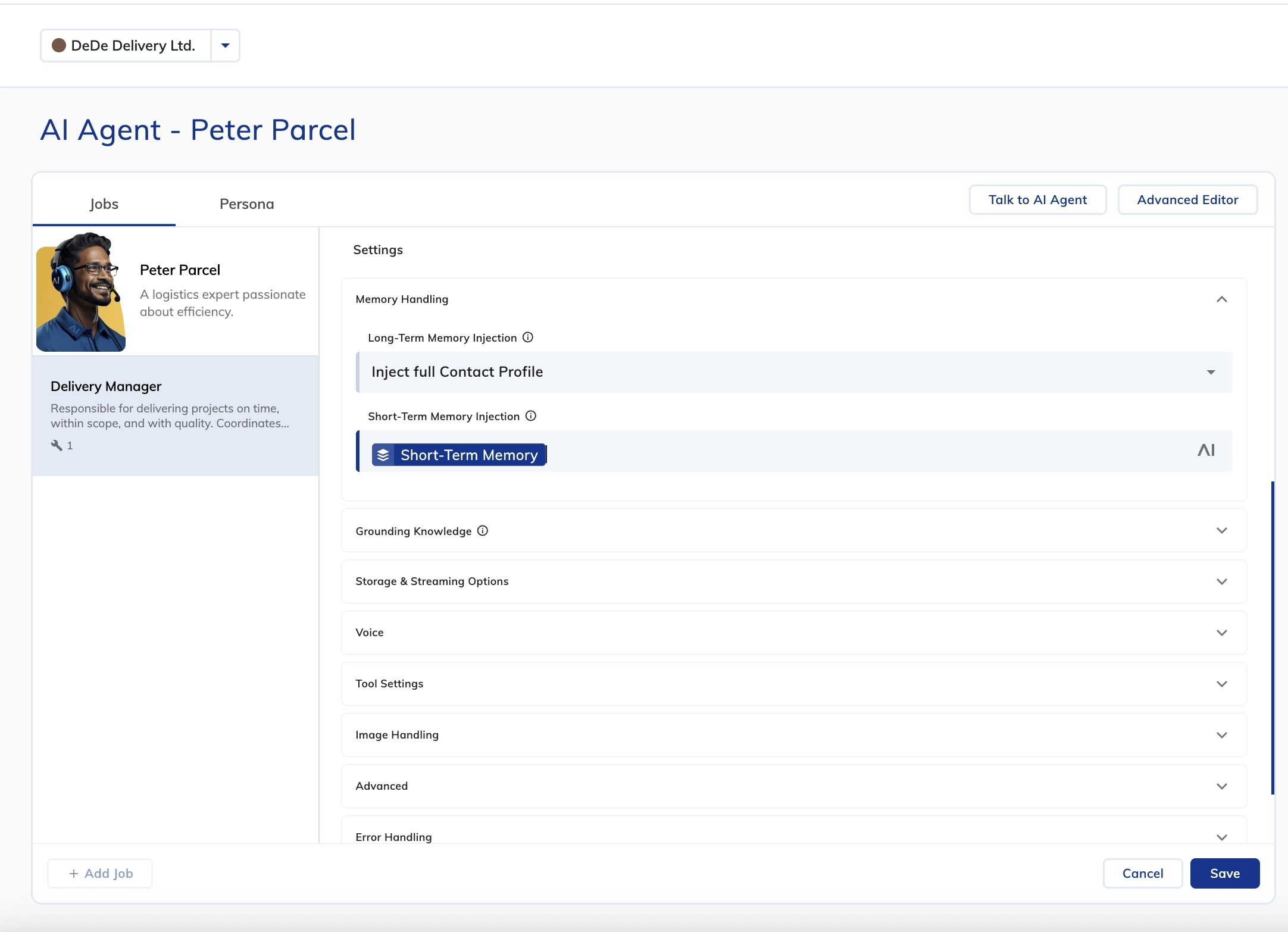Click the Talk to AI Agent button
This screenshot has width=1288, height=932.
point(1037,200)
